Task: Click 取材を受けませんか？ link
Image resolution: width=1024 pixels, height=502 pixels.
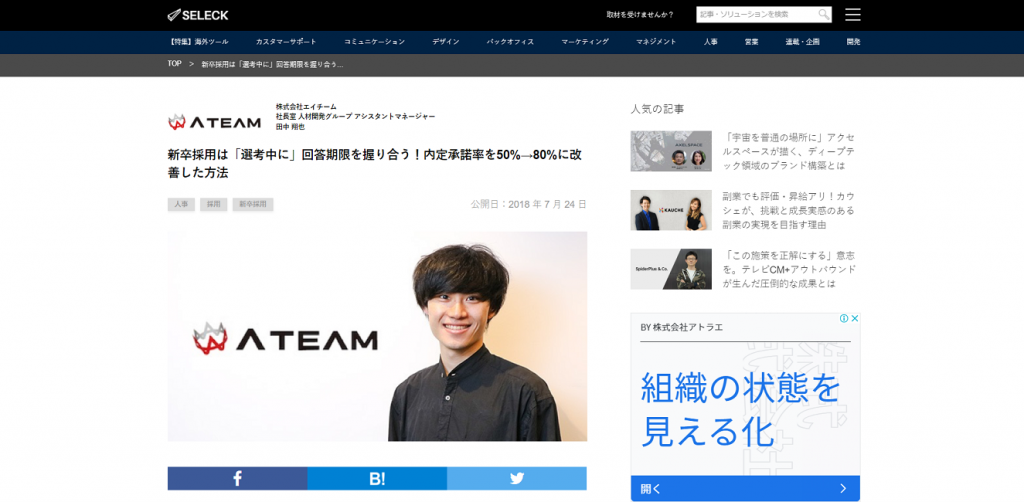Action: click(x=639, y=14)
